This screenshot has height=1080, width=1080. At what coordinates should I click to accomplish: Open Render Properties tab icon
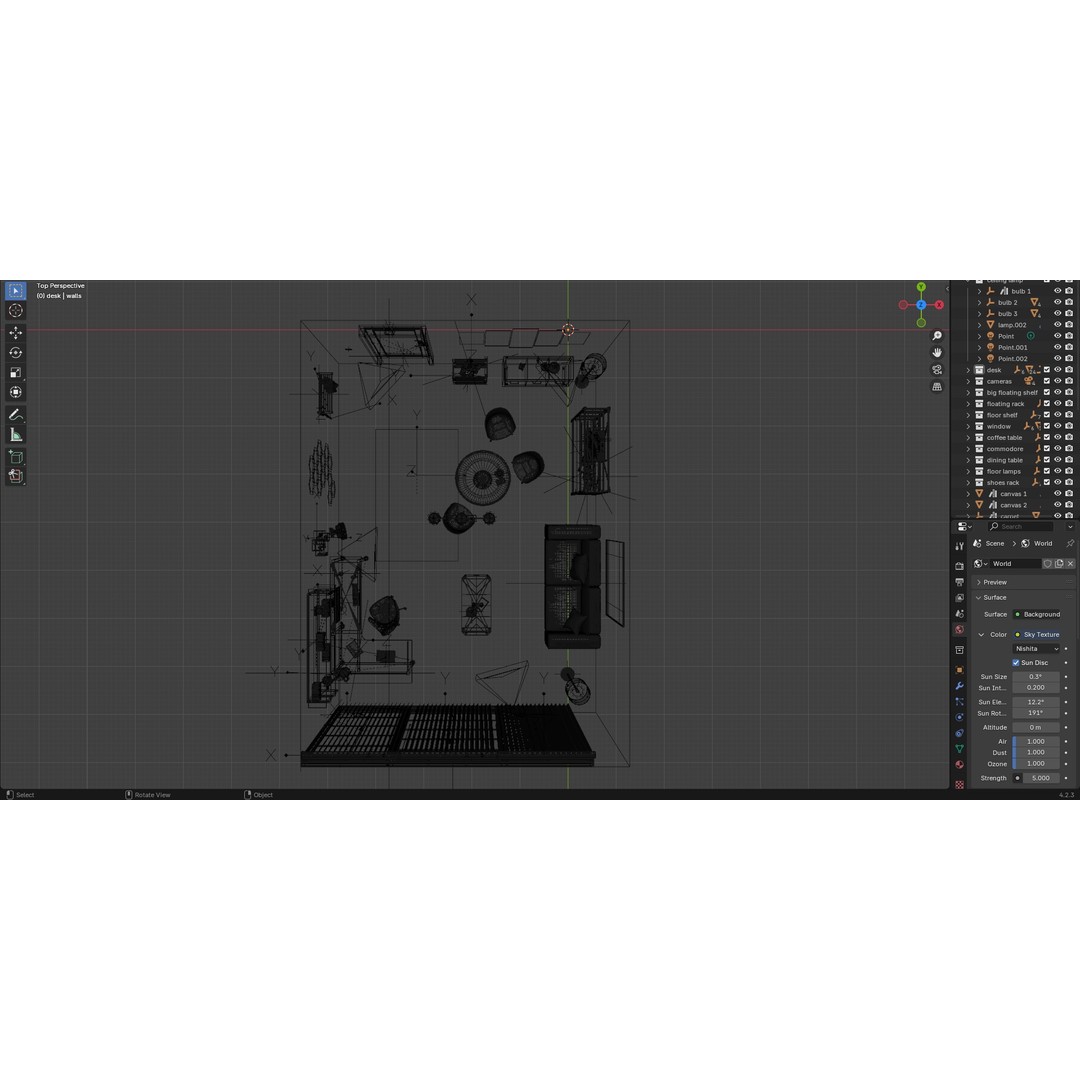click(960, 565)
